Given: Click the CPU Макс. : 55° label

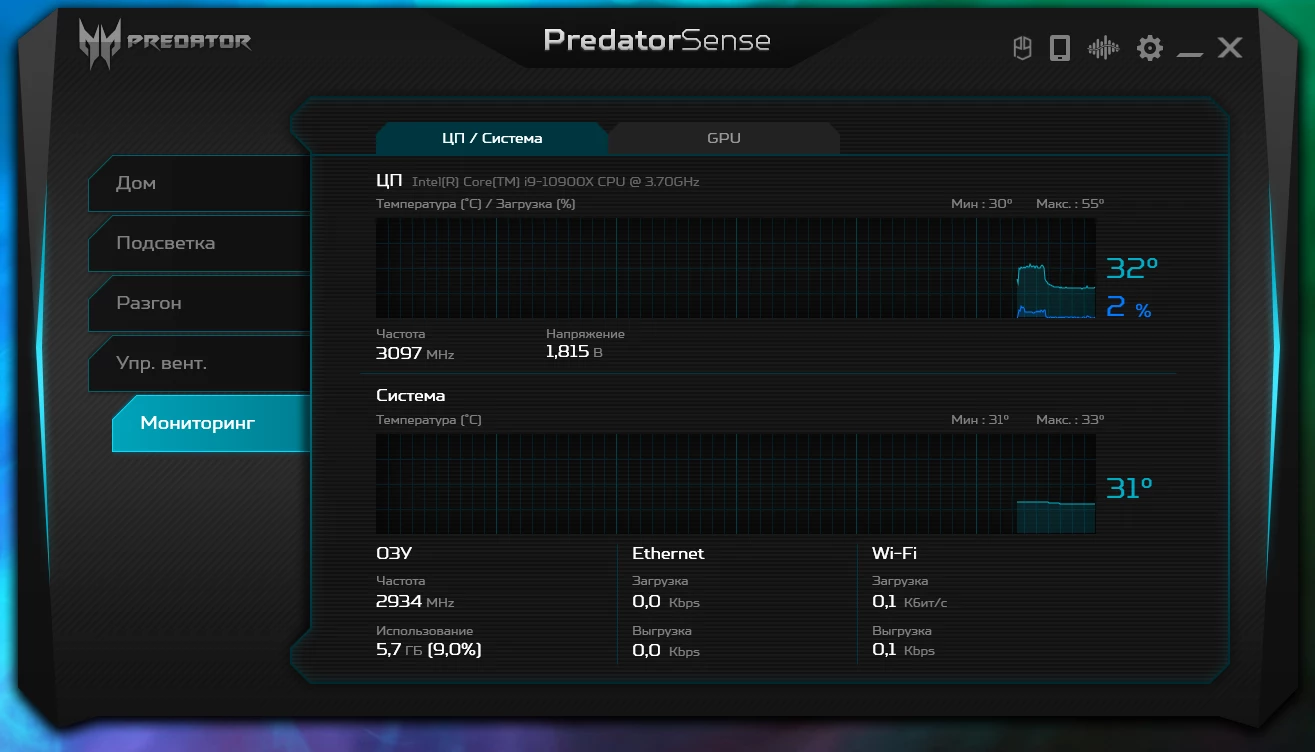Looking at the screenshot, I should click(x=1070, y=204).
